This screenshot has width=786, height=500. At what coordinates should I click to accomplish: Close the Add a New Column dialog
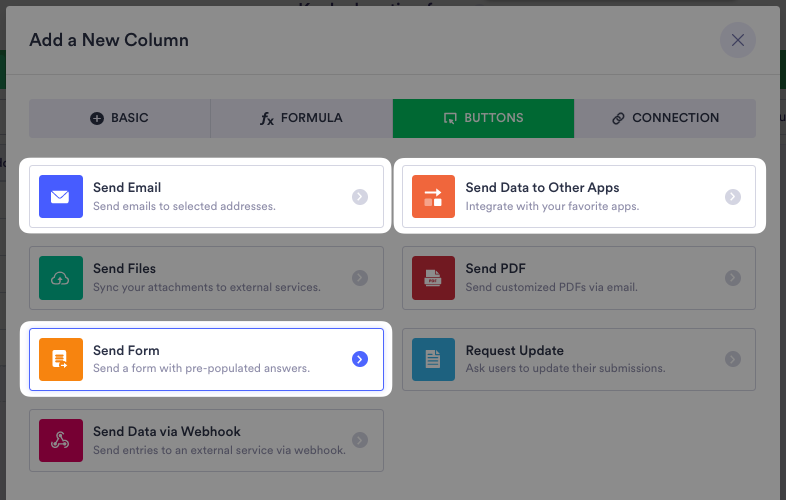tap(738, 40)
